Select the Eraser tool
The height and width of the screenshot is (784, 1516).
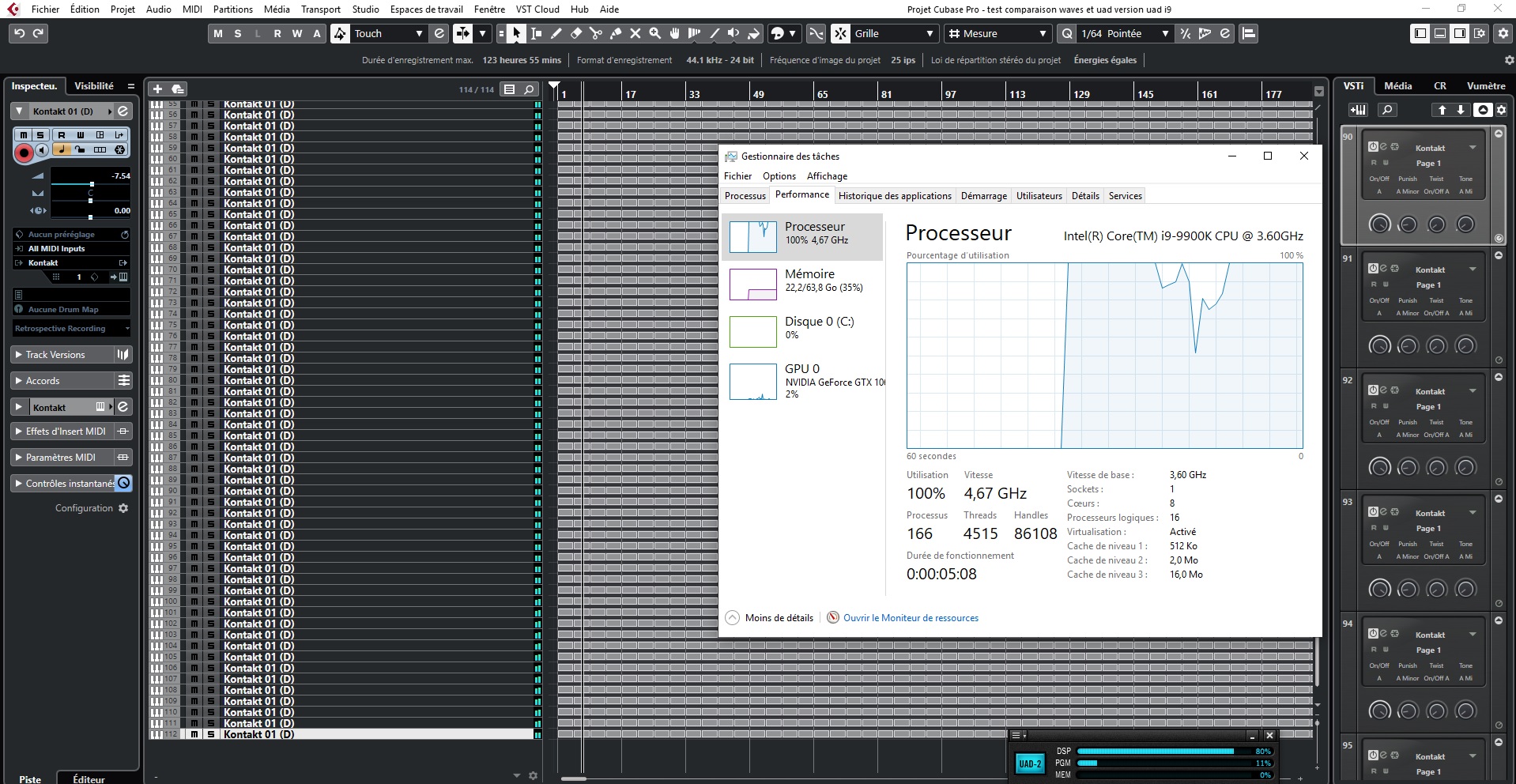(575, 33)
